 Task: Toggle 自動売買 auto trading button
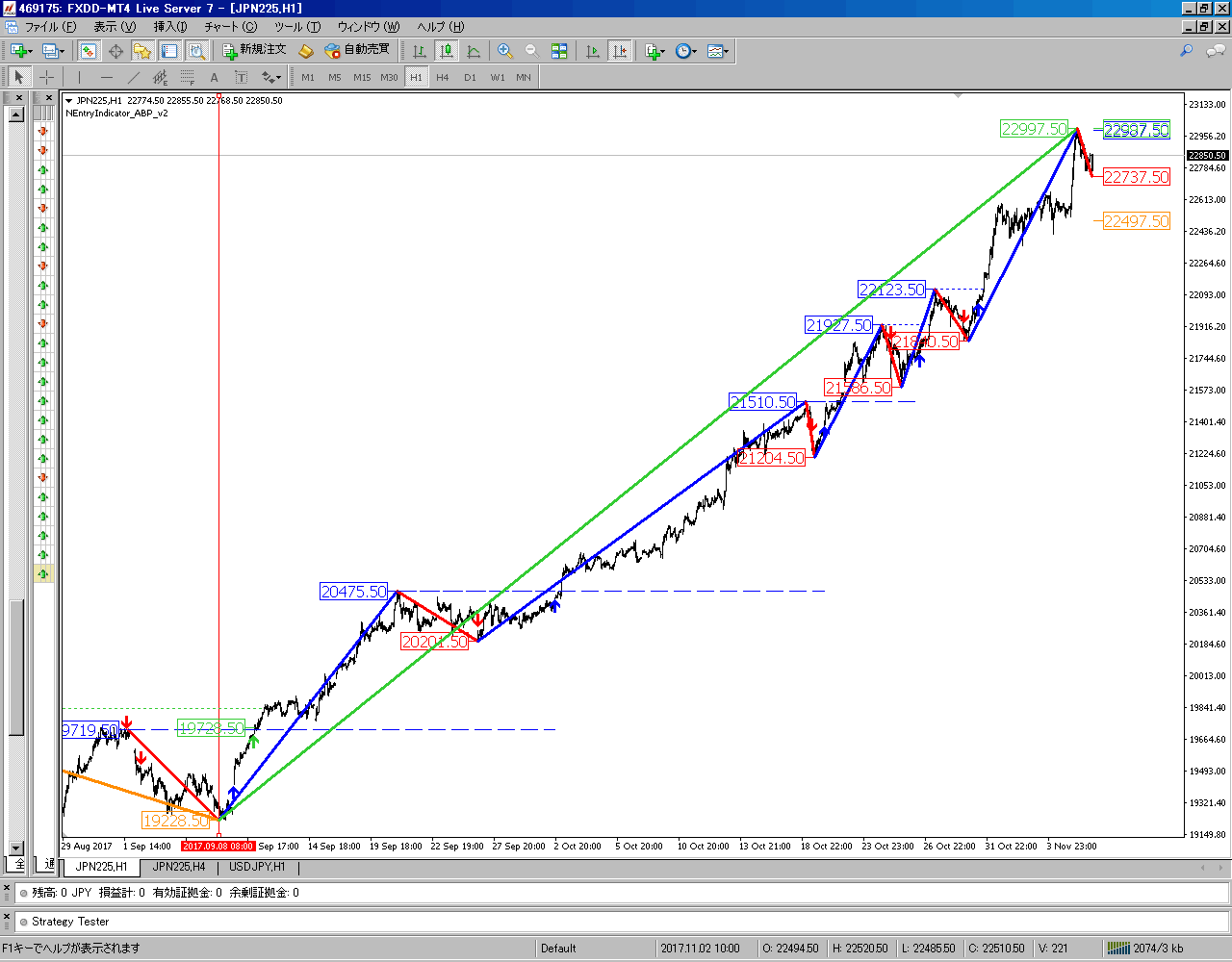(357, 51)
